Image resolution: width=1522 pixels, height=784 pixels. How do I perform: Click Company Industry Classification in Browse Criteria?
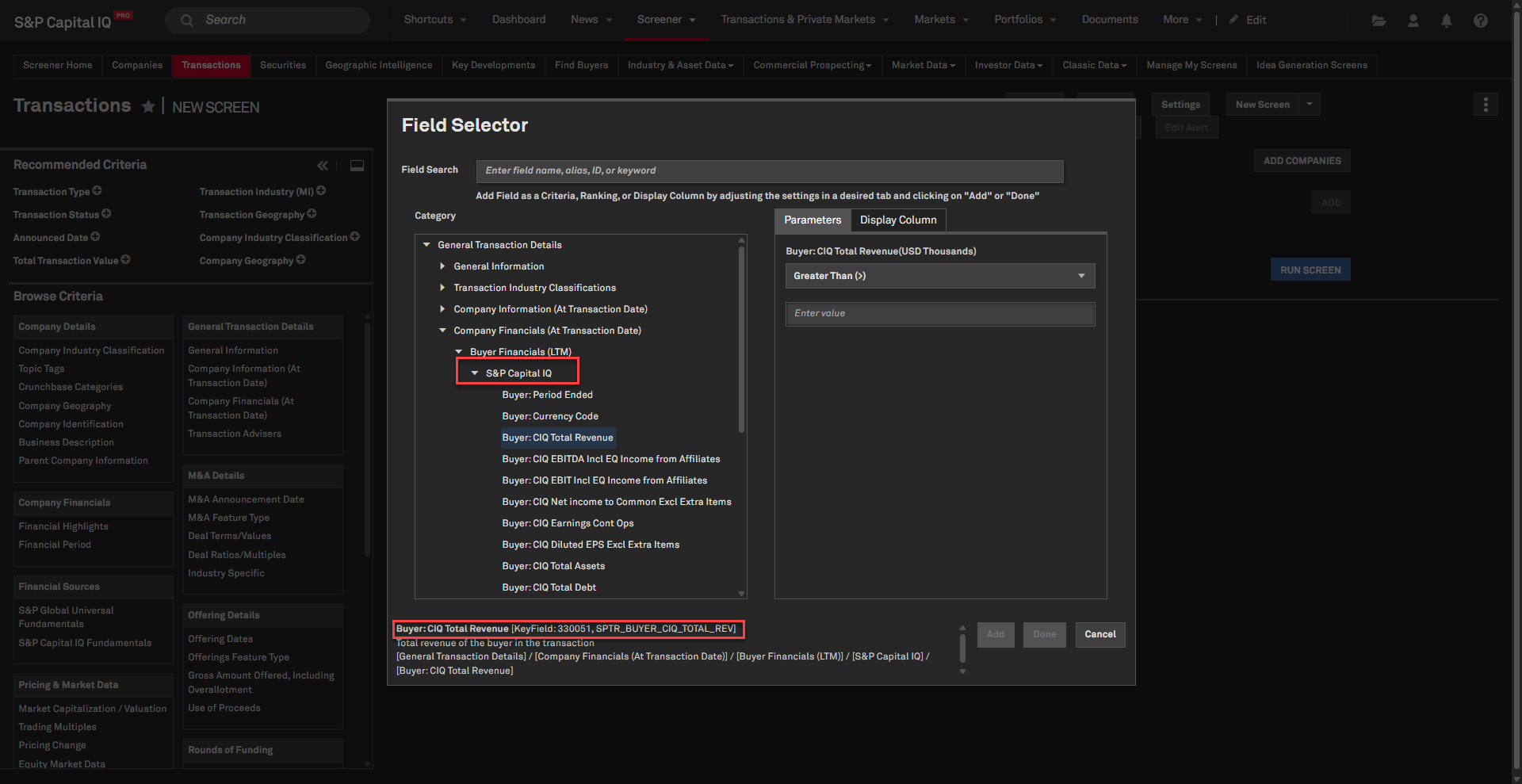(x=91, y=350)
